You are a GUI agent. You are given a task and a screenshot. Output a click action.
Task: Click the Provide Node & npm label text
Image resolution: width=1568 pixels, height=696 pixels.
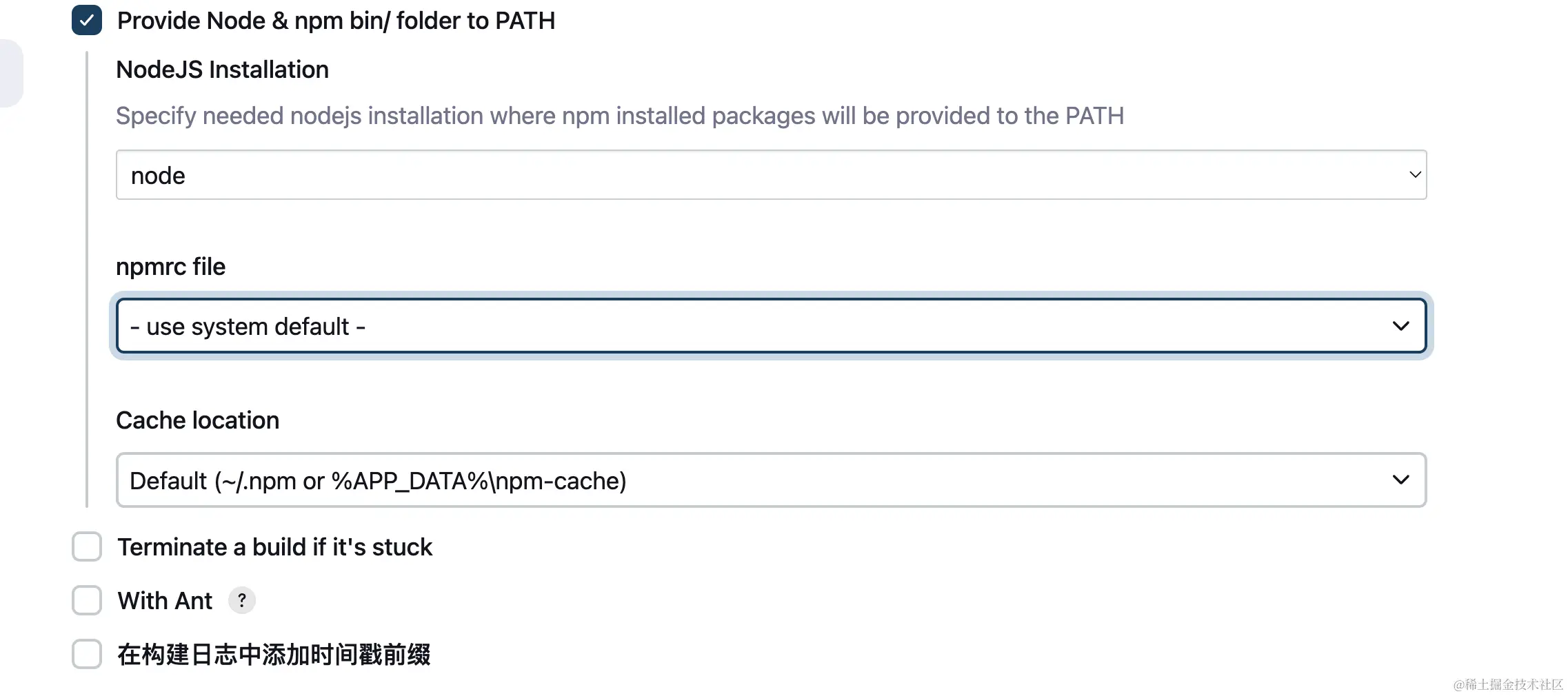point(336,21)
